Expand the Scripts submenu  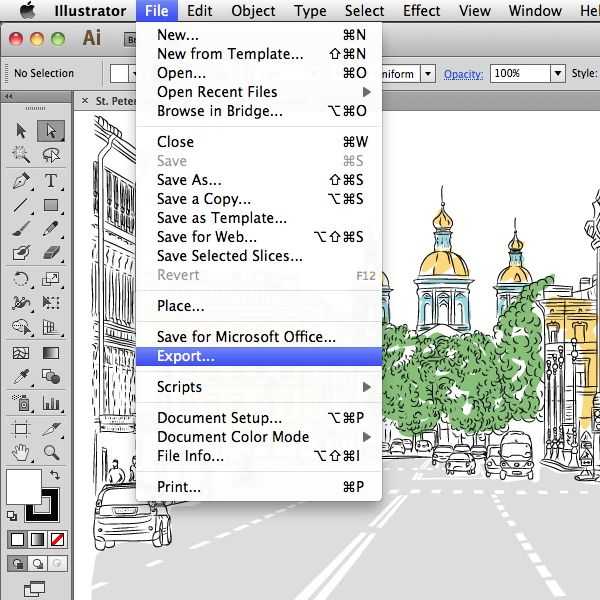[259, 387]
